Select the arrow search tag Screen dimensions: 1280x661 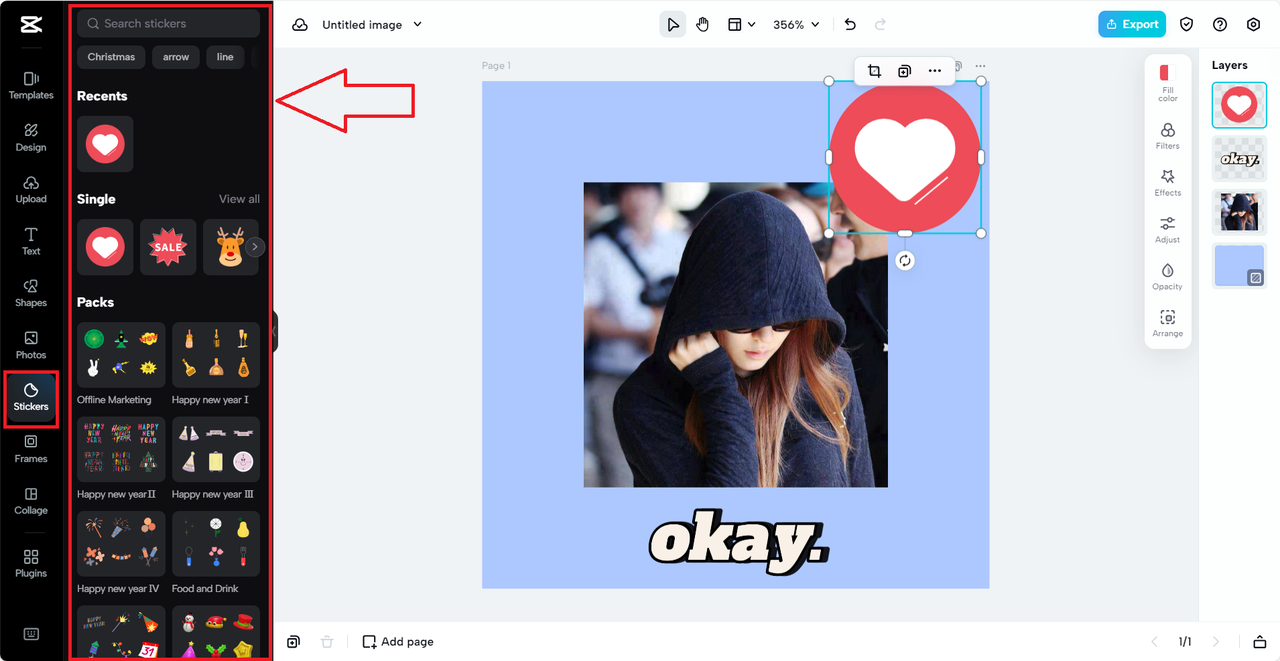(x=176, y=57)
